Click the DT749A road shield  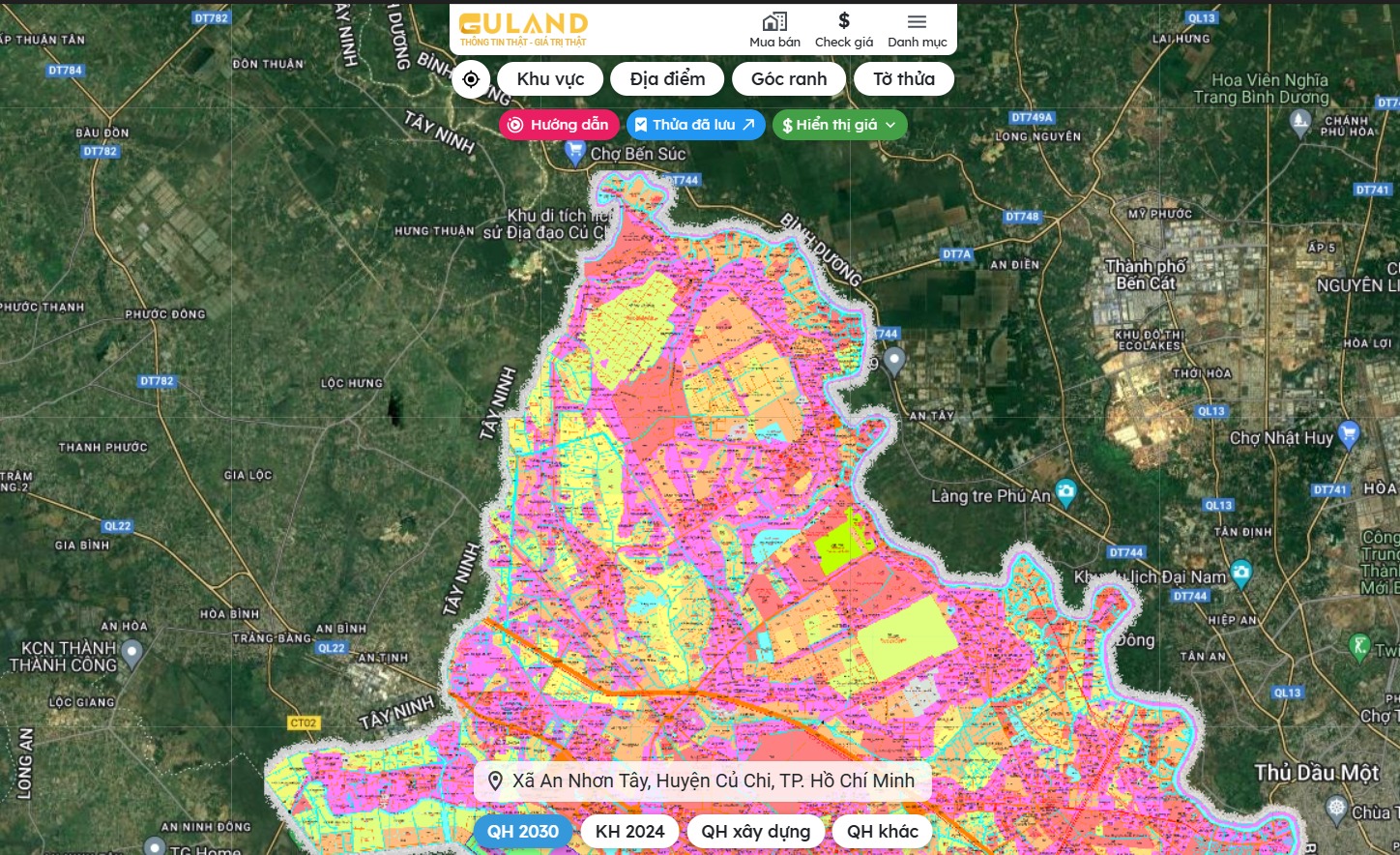coord(1032,118)
